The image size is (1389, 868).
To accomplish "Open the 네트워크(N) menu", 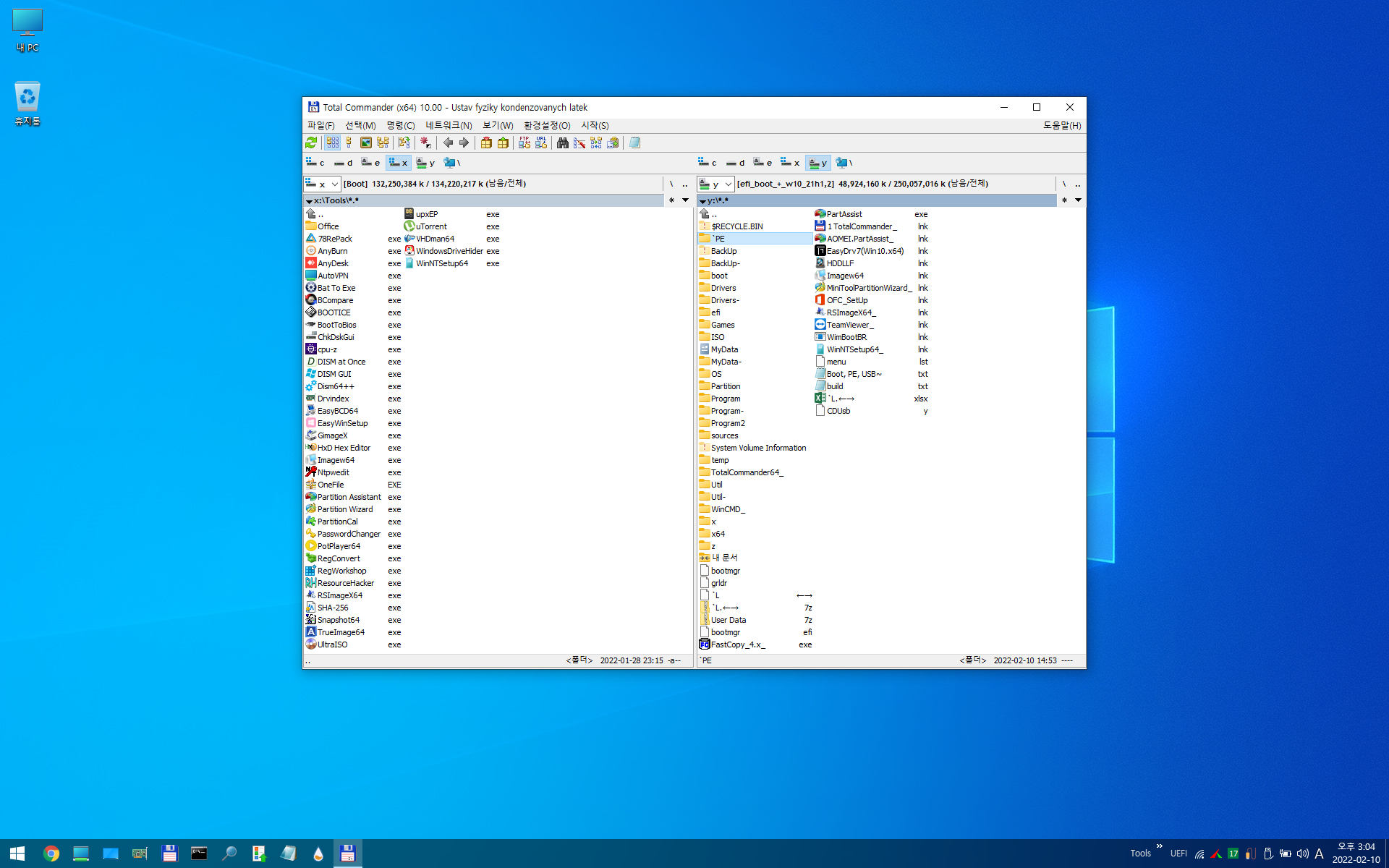I will 449,125.
